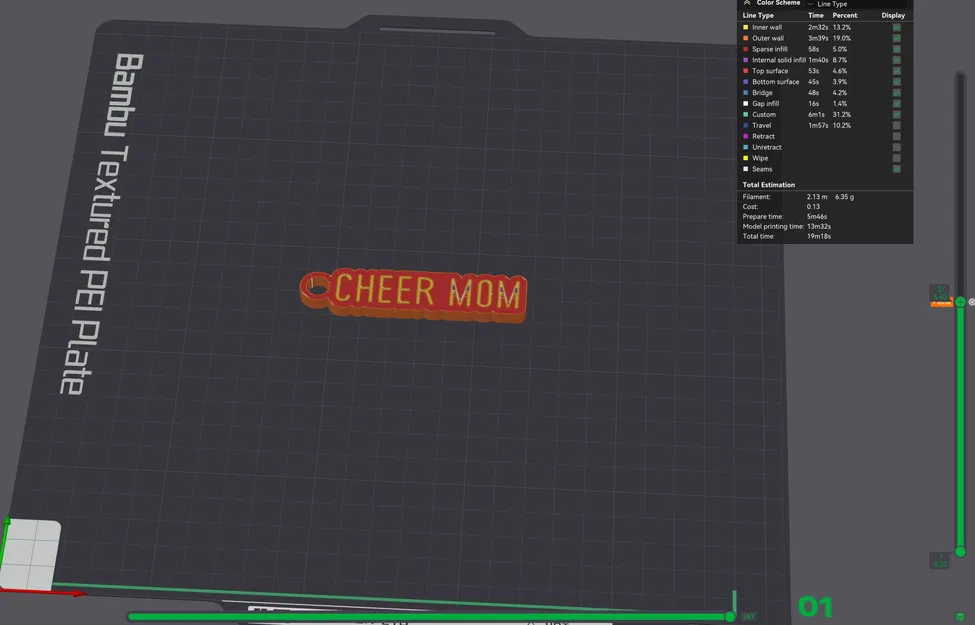Click the Total Estimation heading
The height and width of the screenshot is (625, 975).
(x=769, y=185)
